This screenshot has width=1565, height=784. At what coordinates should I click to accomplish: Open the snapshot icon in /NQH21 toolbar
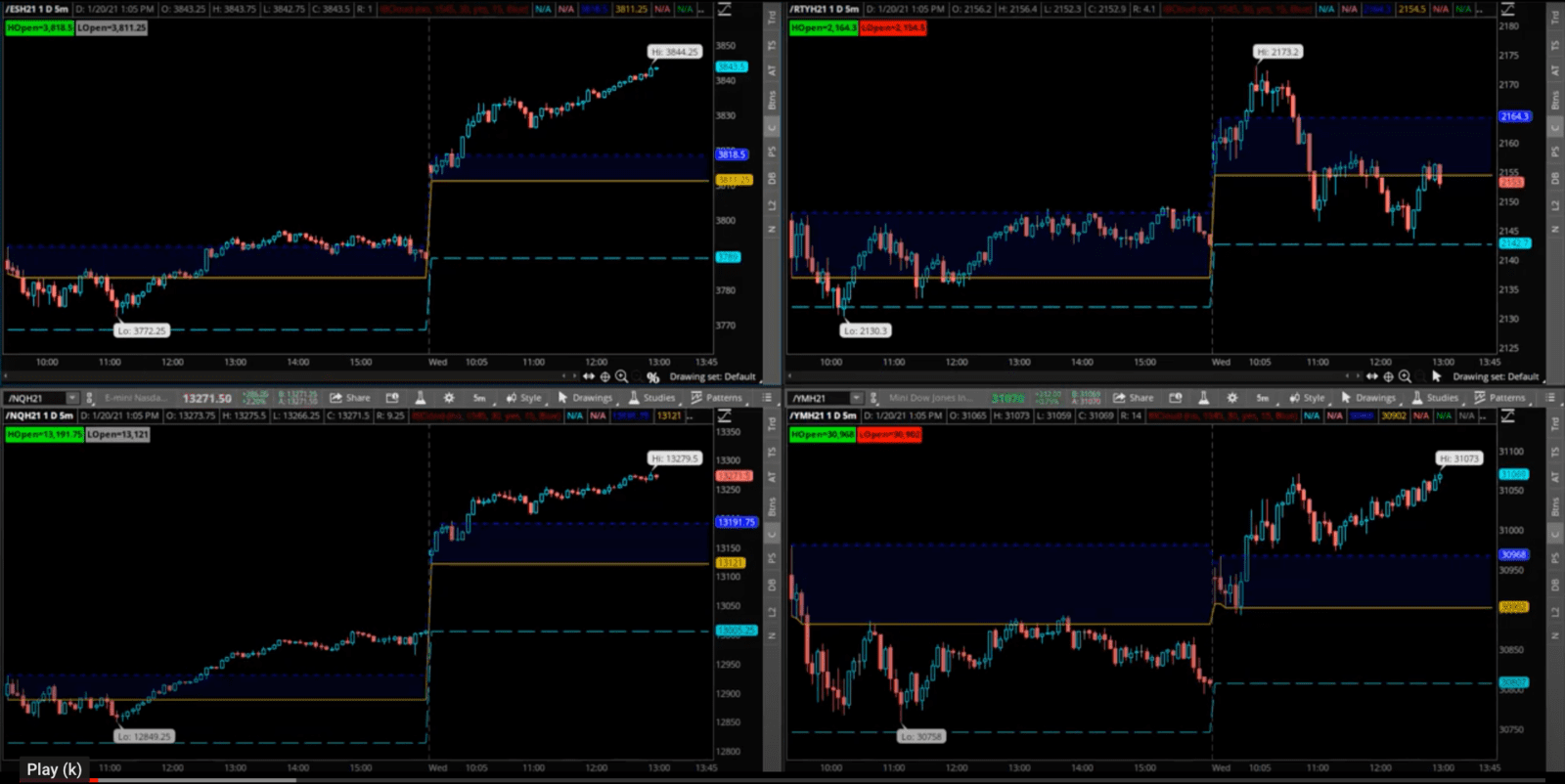[x=392, y=398]
